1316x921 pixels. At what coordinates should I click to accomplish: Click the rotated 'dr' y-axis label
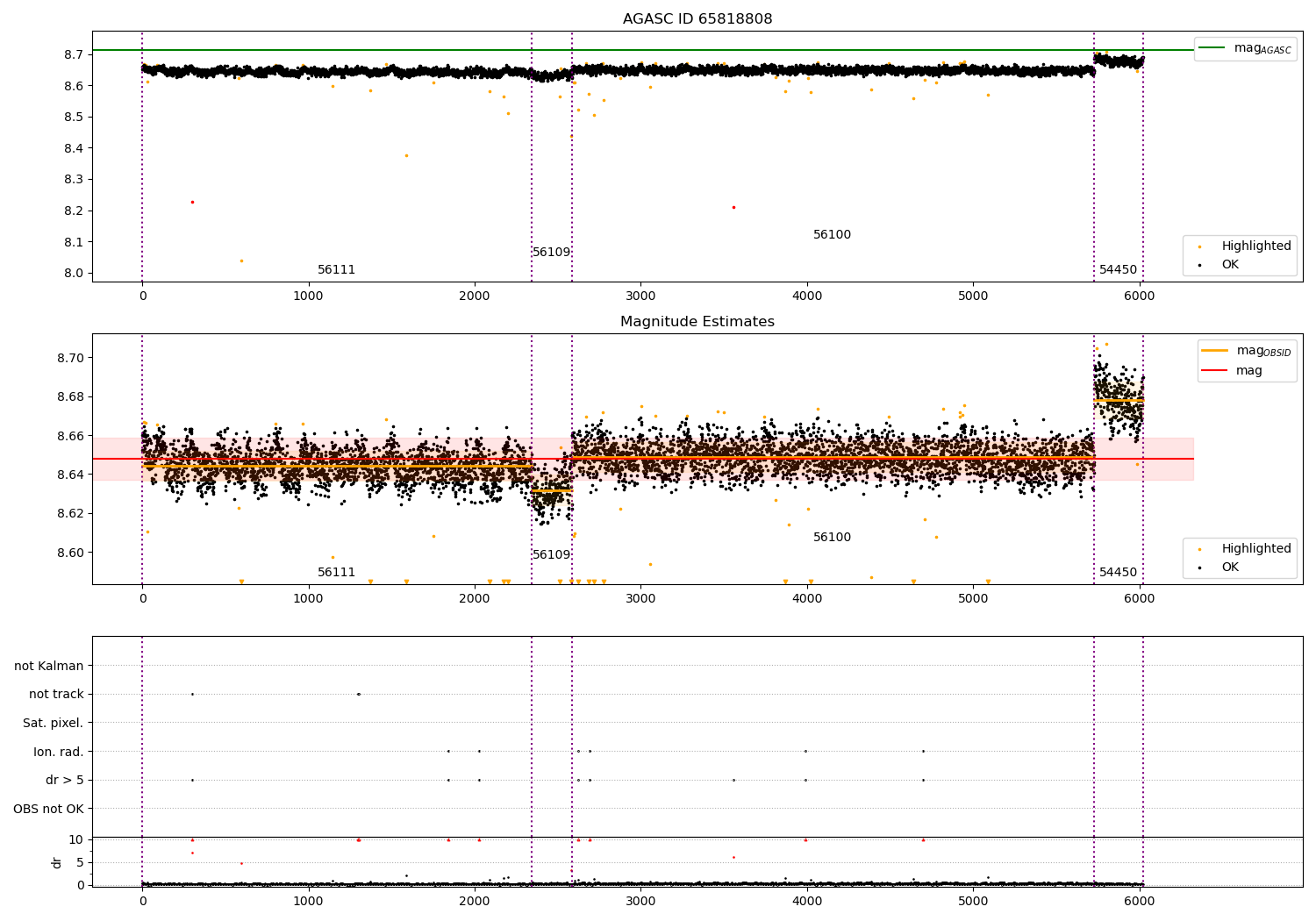(x=57, y=862)
